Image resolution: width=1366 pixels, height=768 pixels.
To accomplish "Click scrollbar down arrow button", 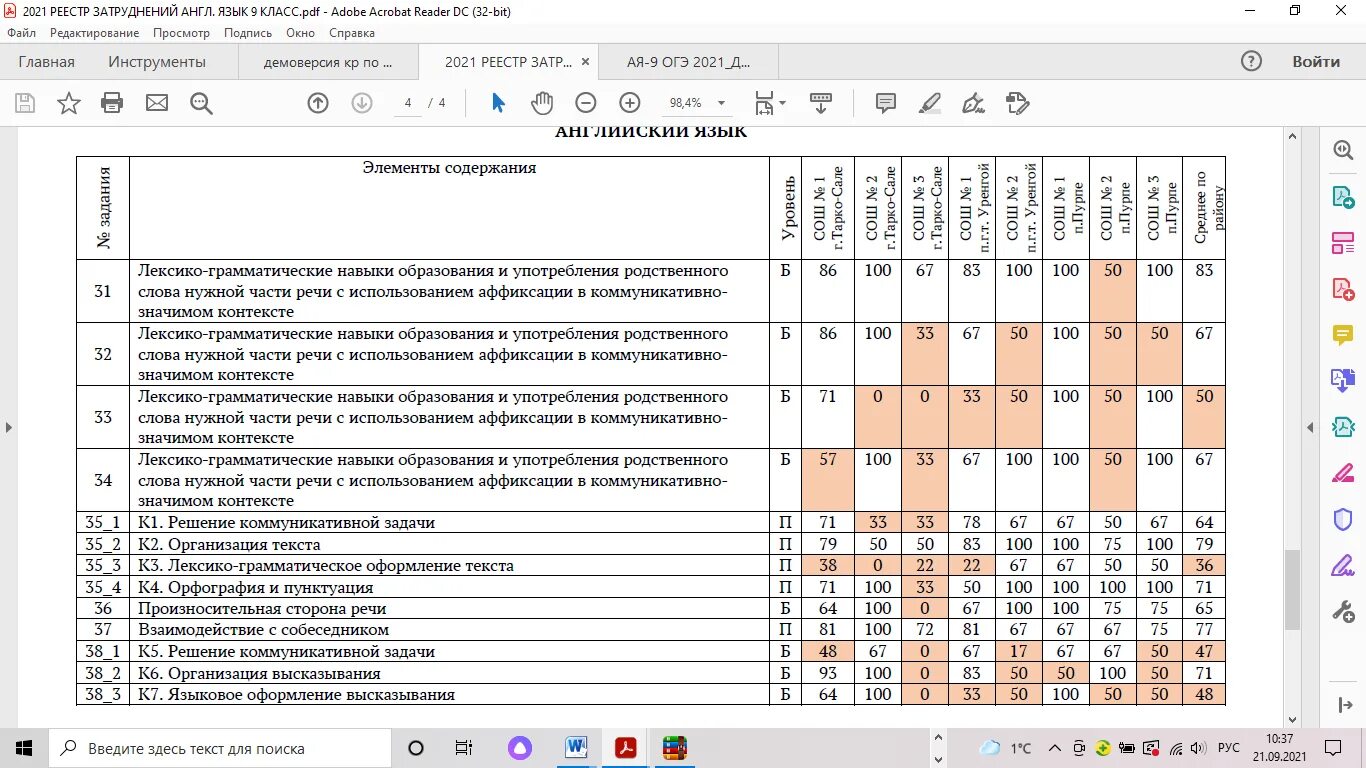I will pos(1292,719).
